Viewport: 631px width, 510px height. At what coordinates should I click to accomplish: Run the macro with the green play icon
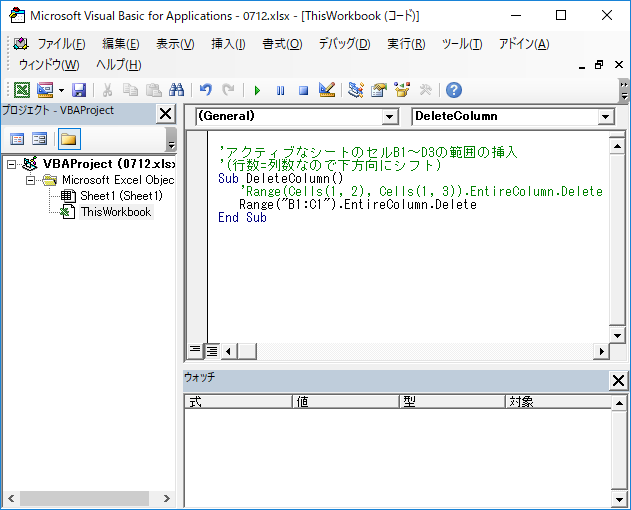click(x=258, y=90)
